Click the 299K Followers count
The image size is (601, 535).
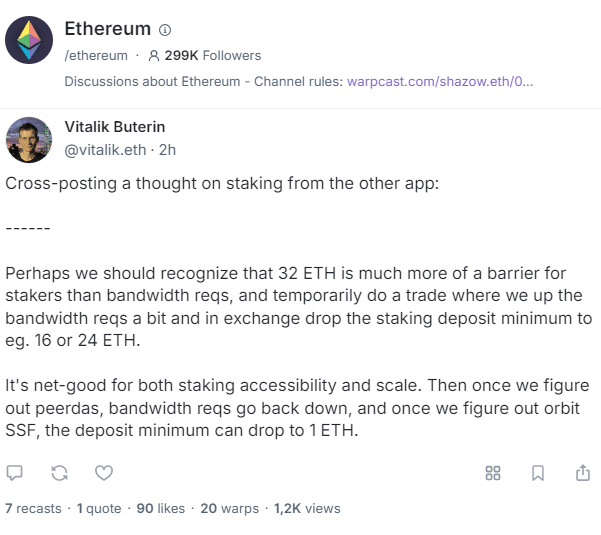(212, 56)
